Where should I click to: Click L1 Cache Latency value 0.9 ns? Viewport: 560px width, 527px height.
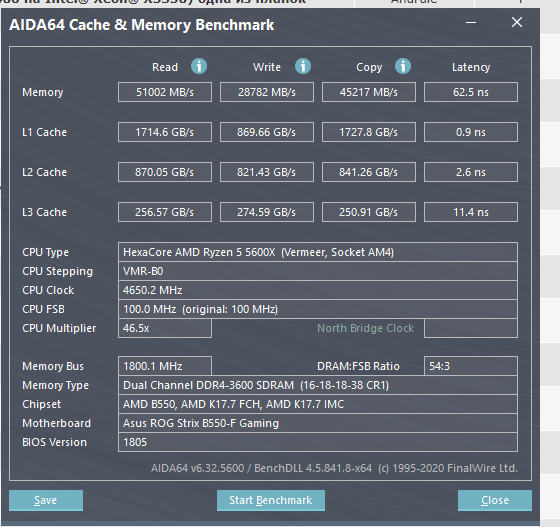[x=471, y=132]
